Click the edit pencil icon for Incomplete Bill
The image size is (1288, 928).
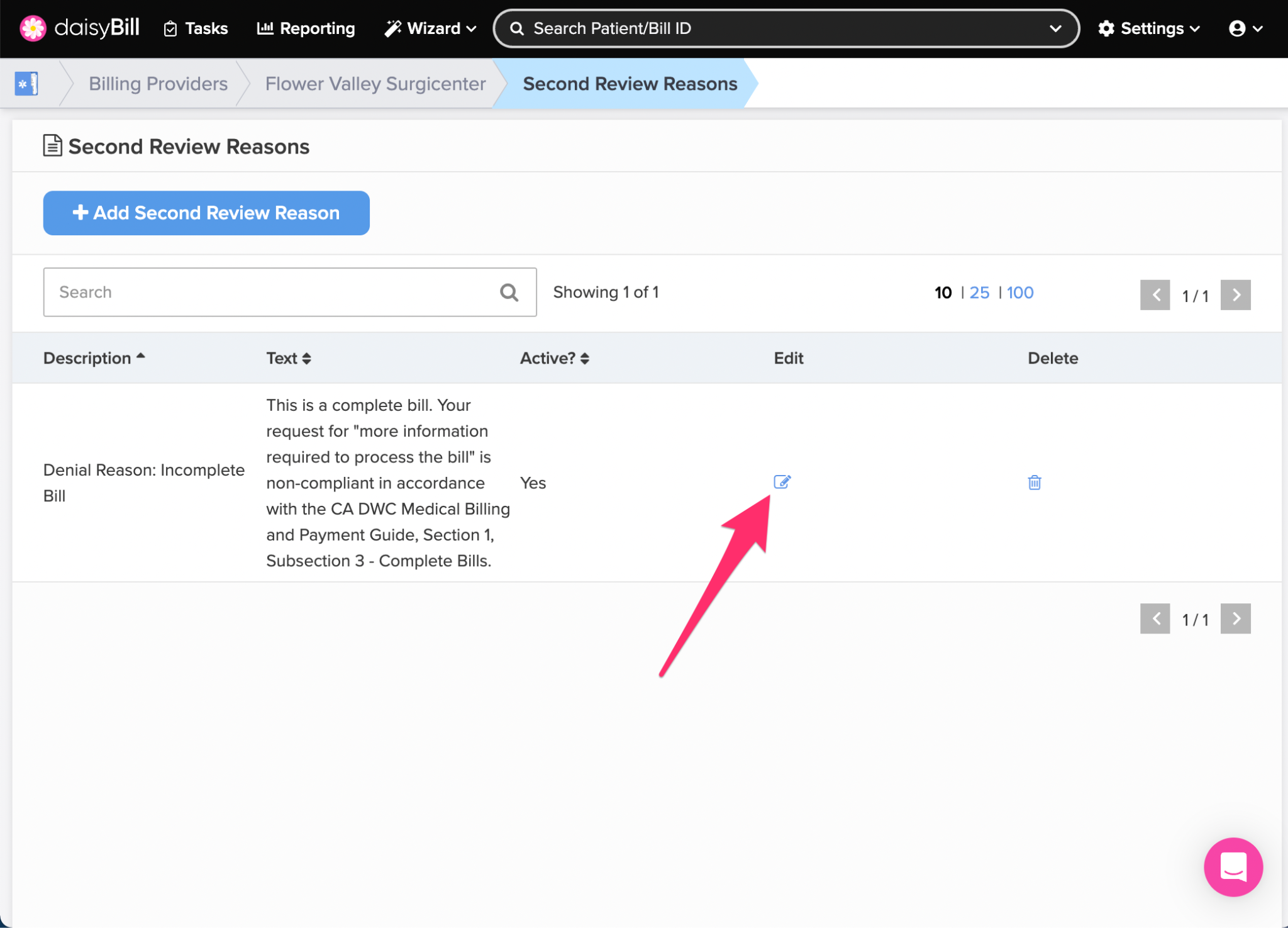pyautogui.click(x=782, y=482)
